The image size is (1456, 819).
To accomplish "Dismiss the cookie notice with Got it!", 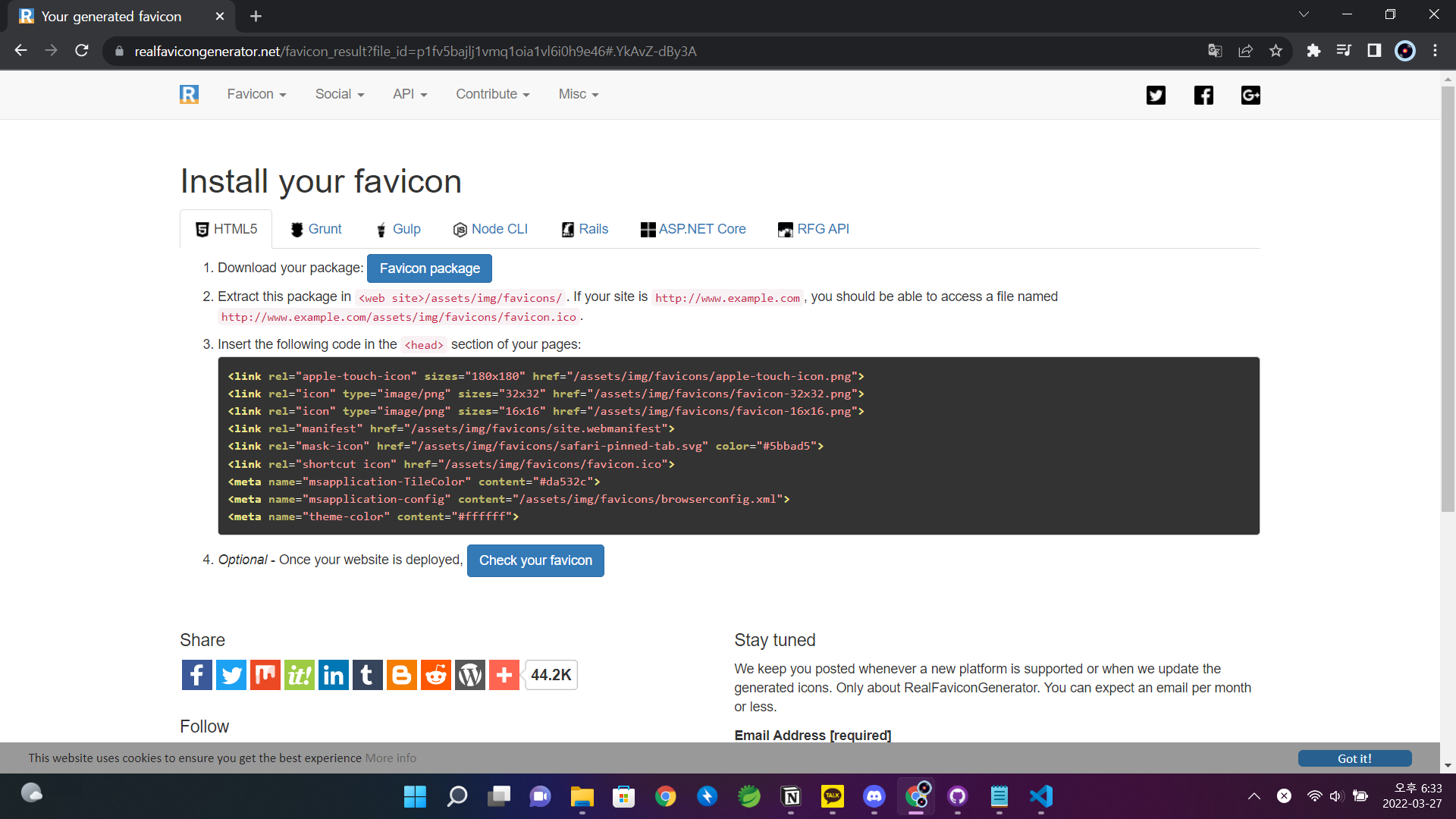I will (1354, 758).
